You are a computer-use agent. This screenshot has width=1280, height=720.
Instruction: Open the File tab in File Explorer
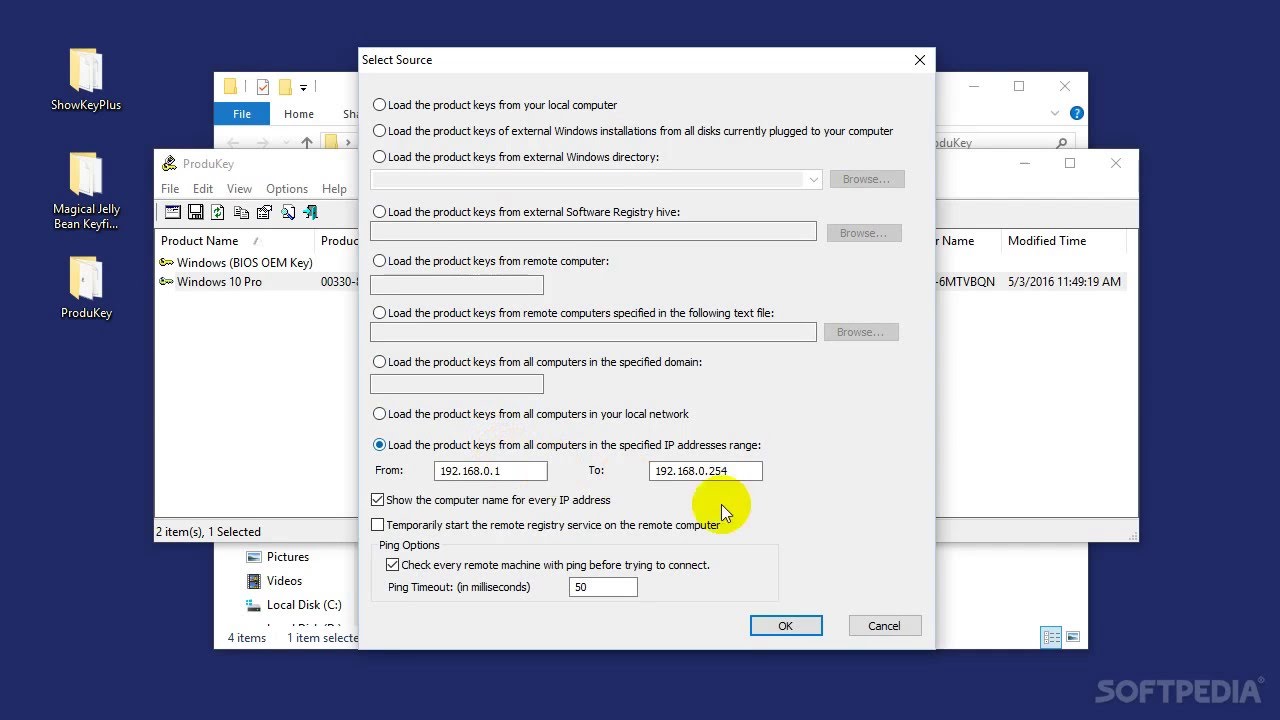click(242, 114)
